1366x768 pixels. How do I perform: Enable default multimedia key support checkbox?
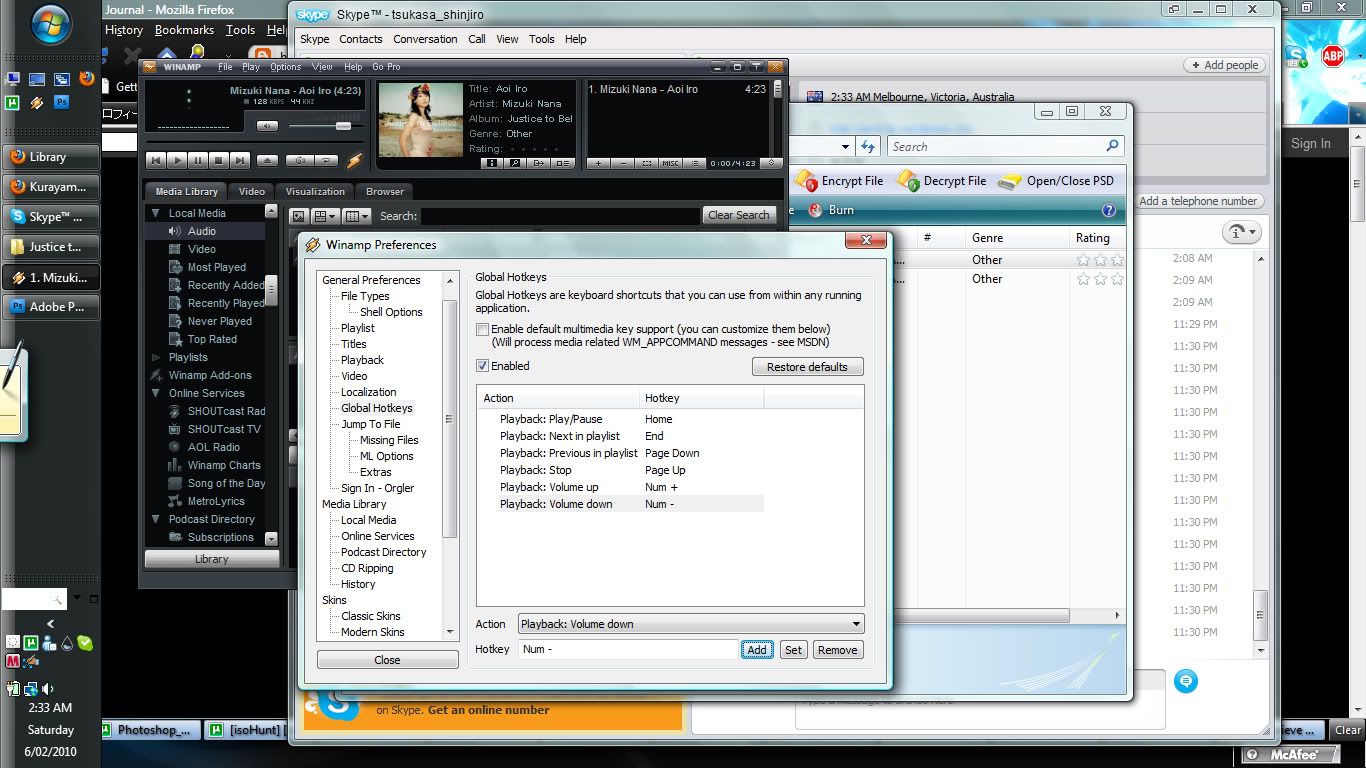tap(483, 329)
